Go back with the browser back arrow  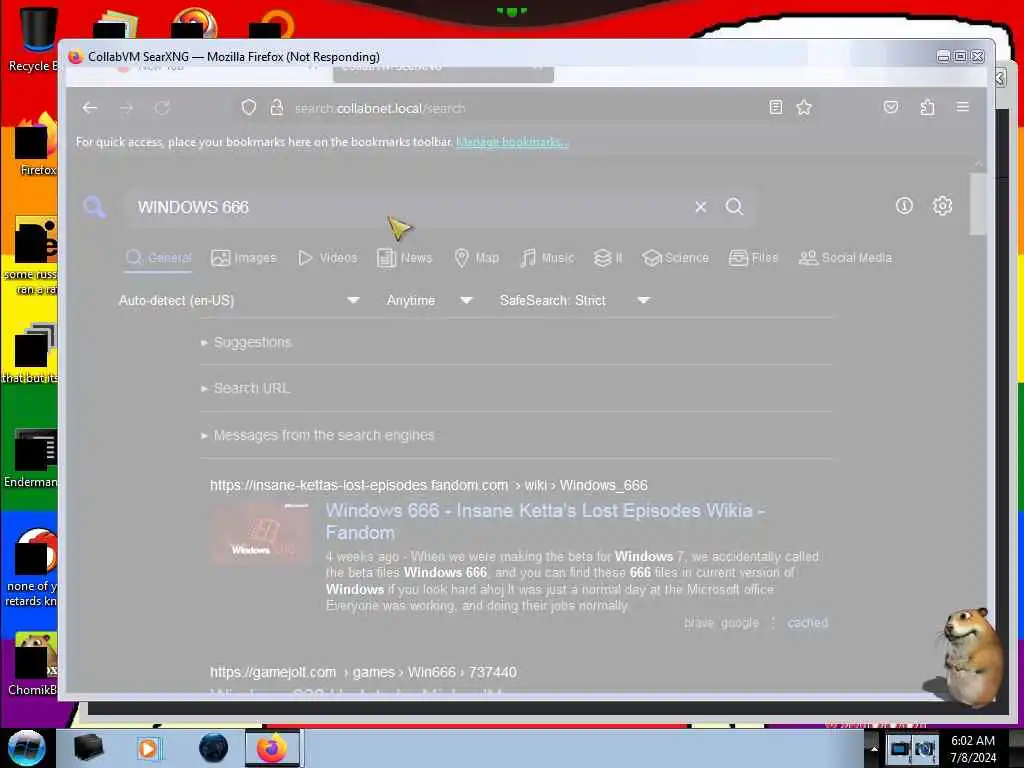click(x=90, y=108)
